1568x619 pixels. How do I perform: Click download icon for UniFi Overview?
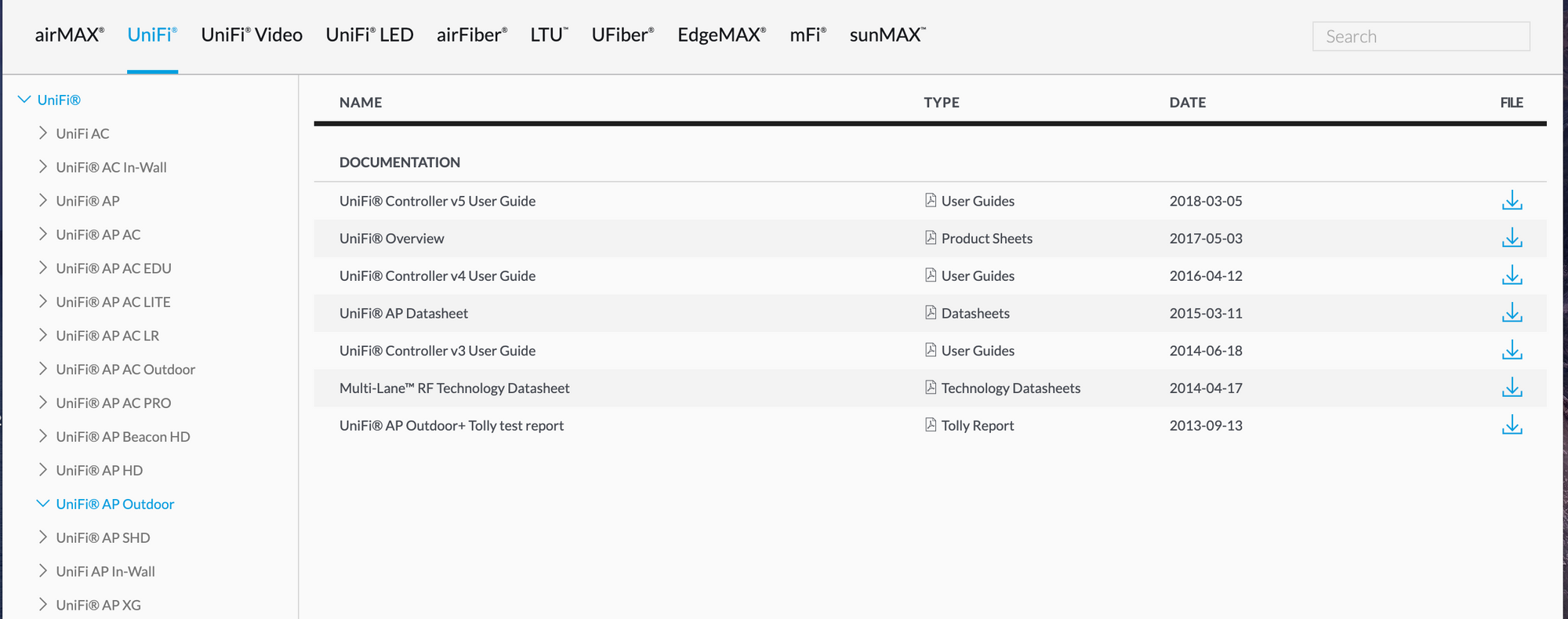pos(1512,238)
